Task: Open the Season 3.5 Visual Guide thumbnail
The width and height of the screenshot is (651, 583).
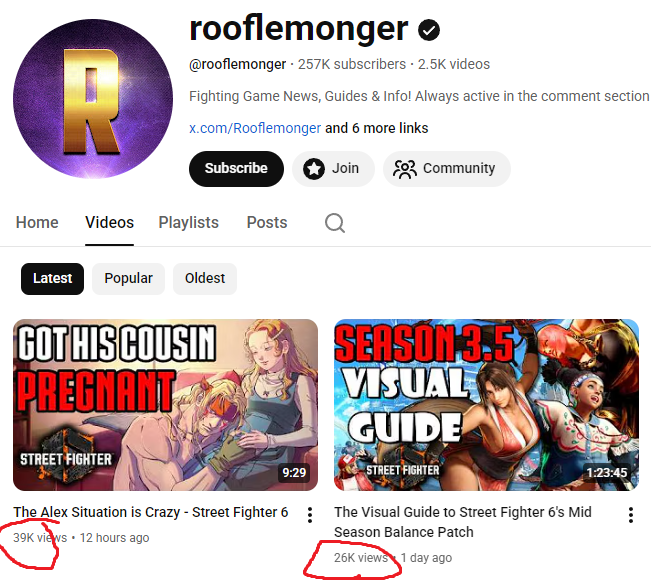Action: 486,405
